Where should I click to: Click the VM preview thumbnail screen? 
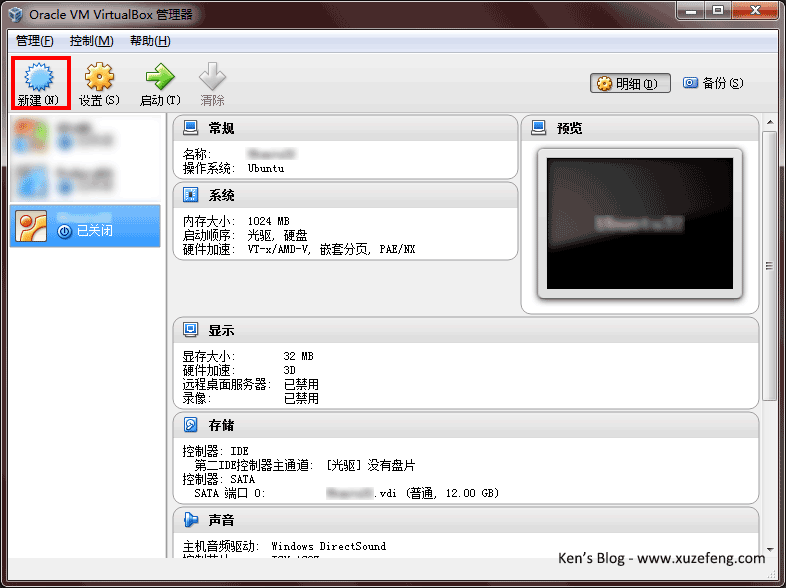coord(640,224)
